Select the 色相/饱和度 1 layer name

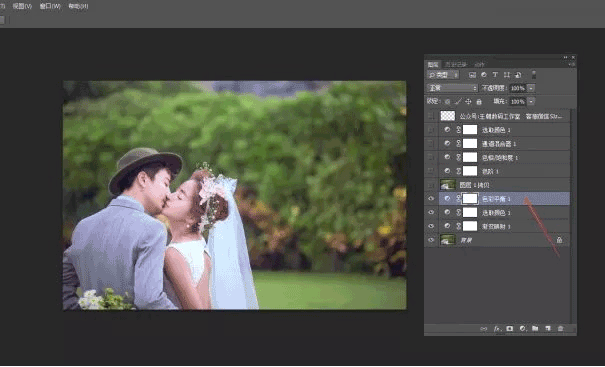[x=500, y=157]
